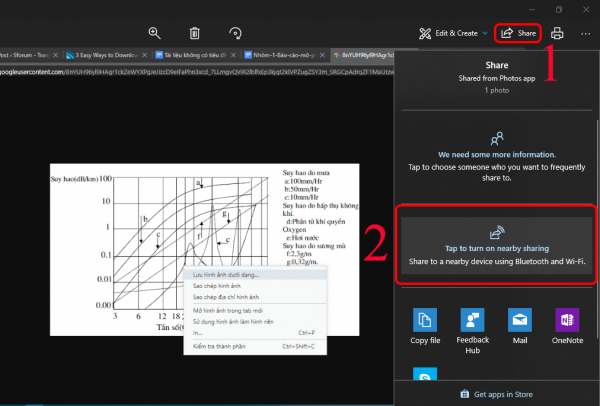Viewport: 600px width, 406px height.
Task: Click the '1 photo' label in Share panel
Action: click(497, 90)
